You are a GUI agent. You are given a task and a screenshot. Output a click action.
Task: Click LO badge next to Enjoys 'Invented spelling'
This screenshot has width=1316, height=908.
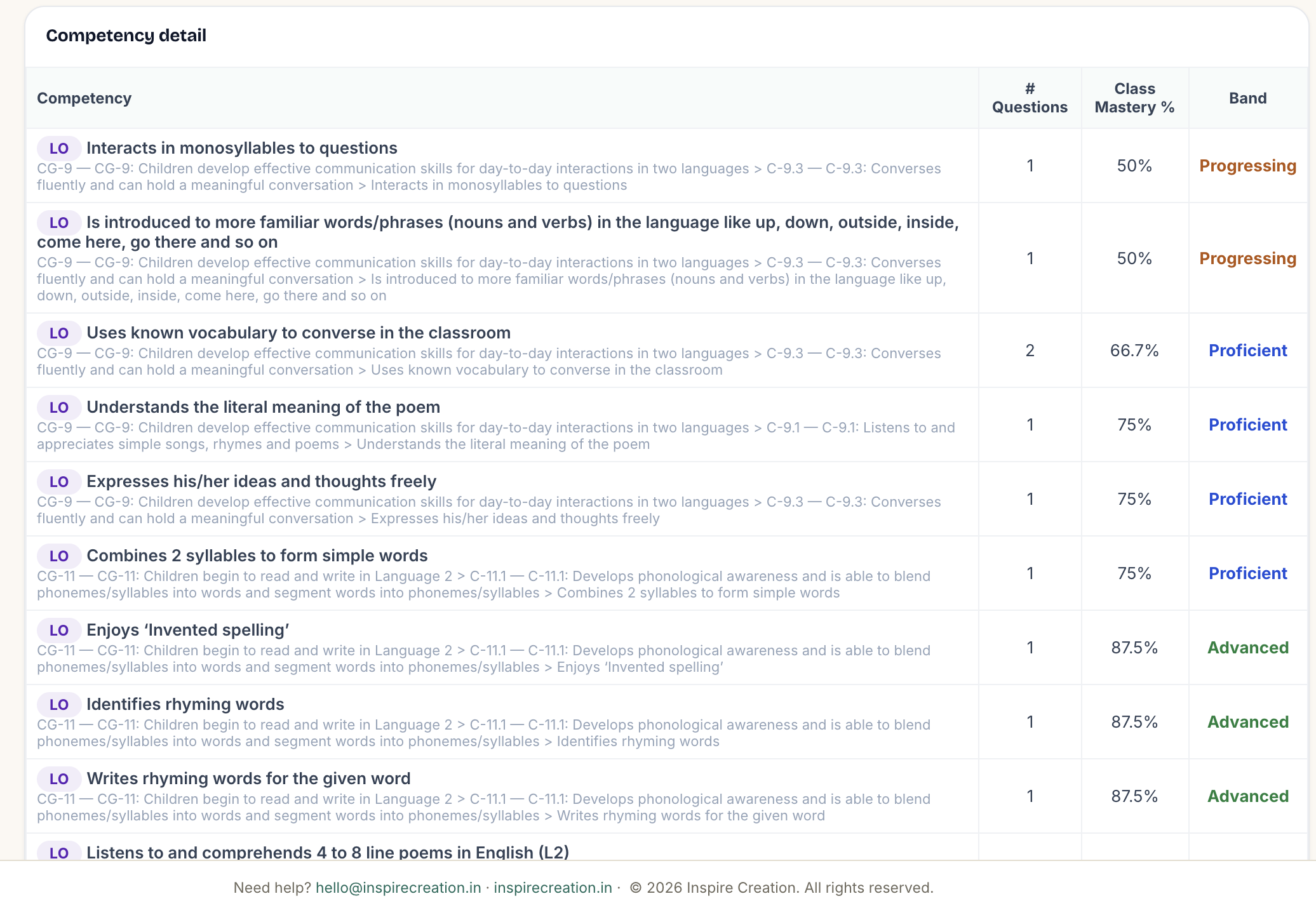(58, 631)
